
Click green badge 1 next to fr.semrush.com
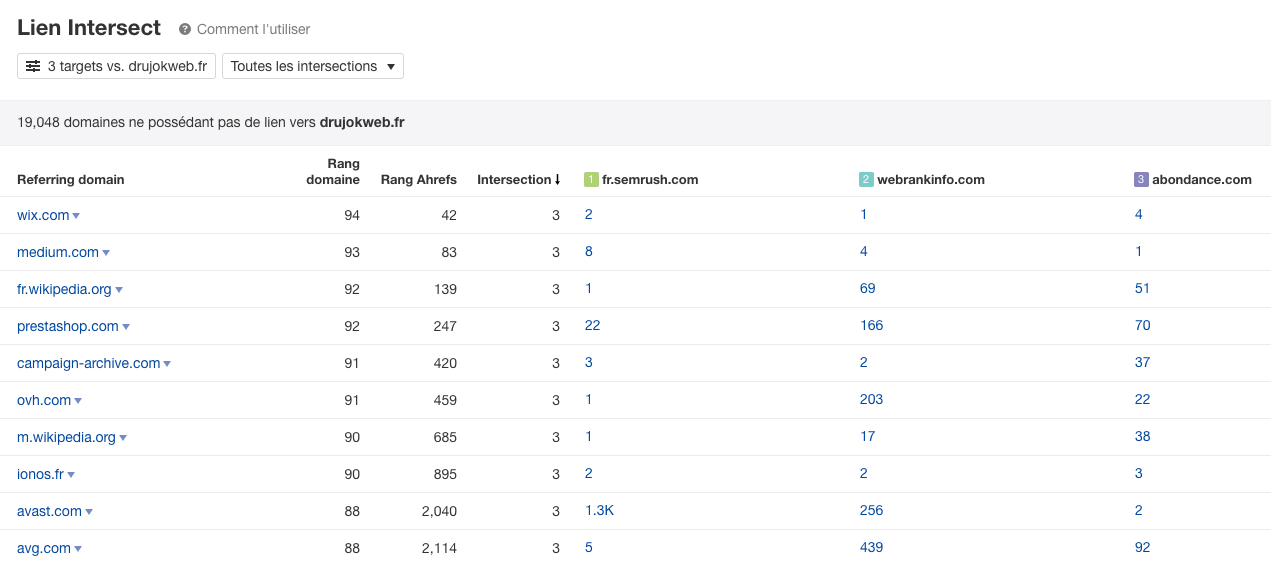591,180
